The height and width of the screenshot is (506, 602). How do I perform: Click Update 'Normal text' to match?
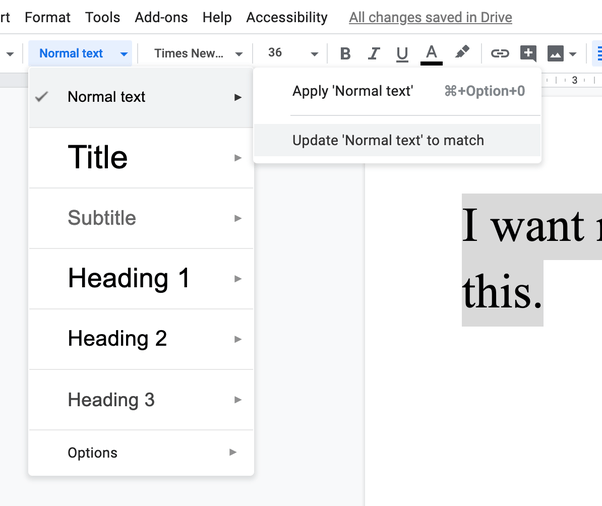397,140
